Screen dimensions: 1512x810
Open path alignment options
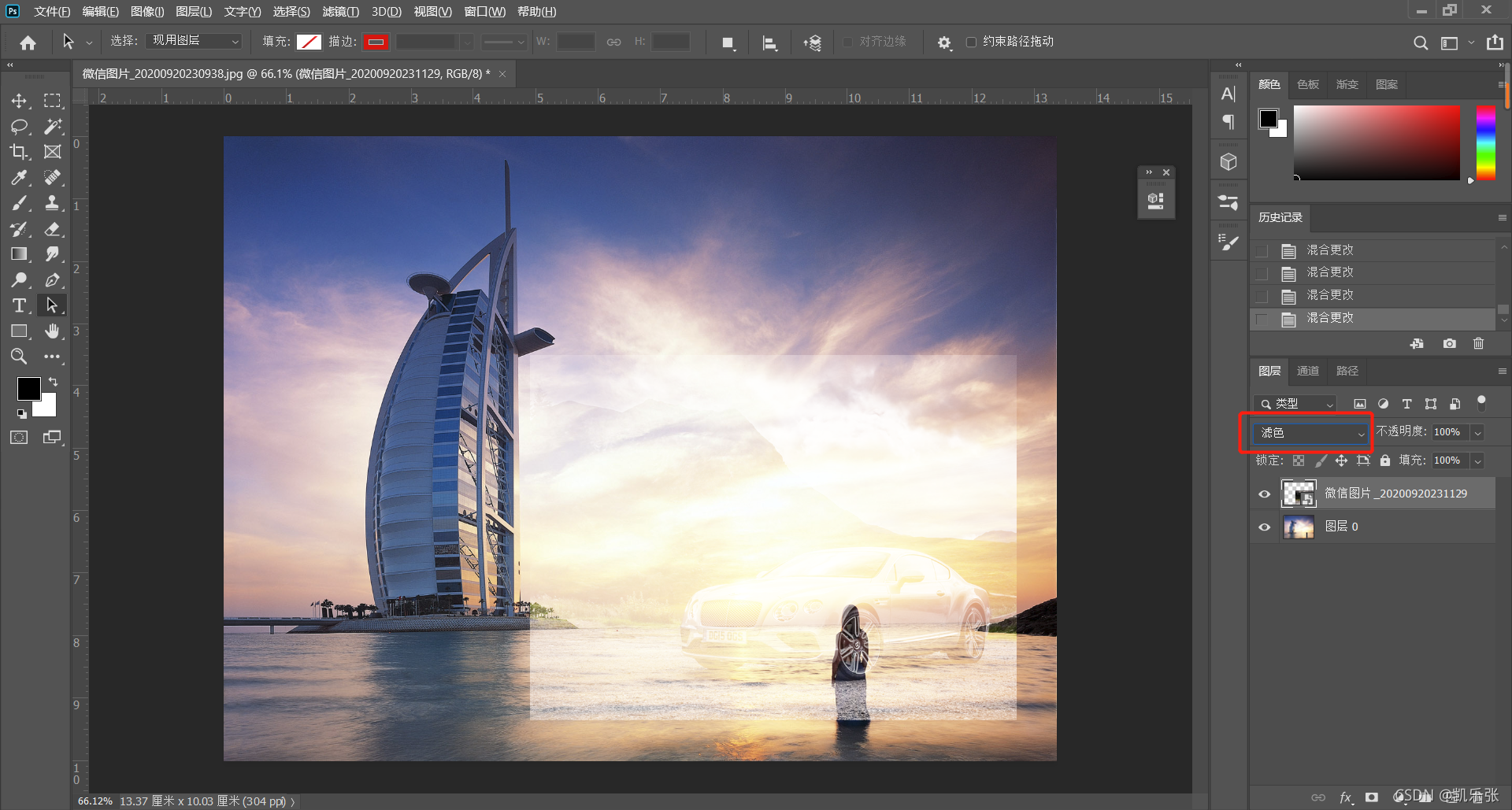click(769, 43)
